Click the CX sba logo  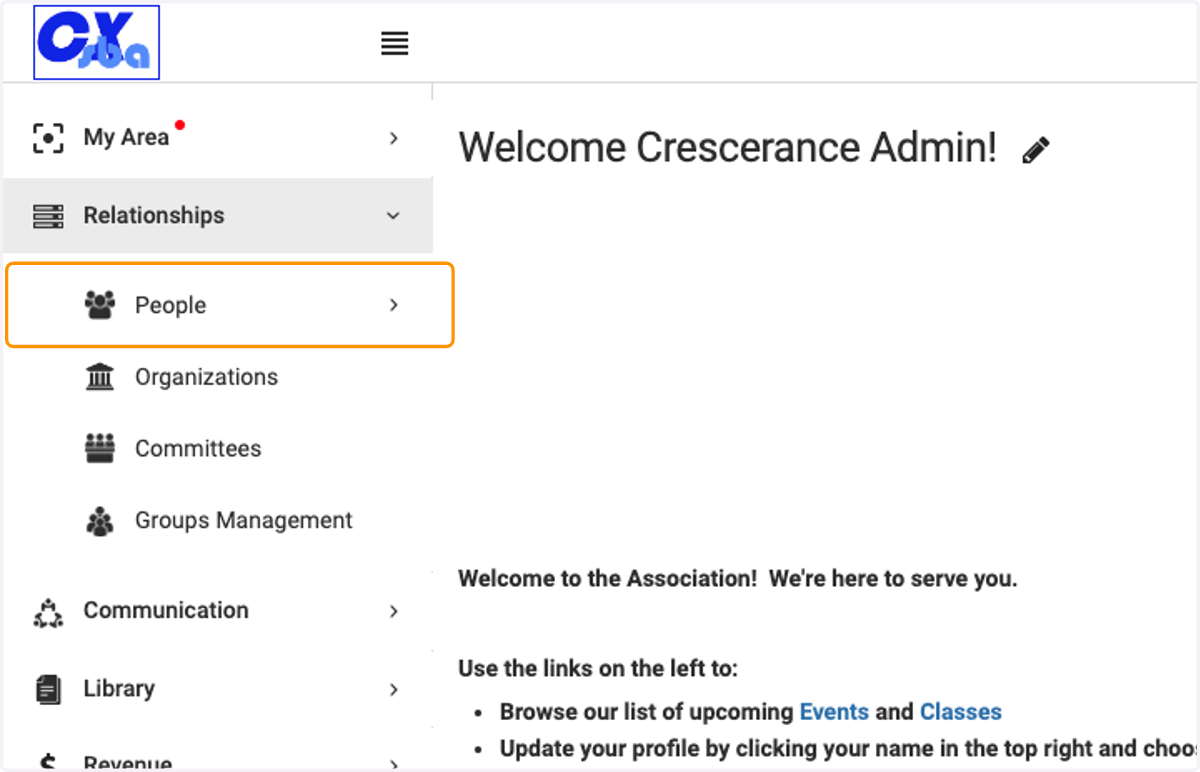point(97,43)
